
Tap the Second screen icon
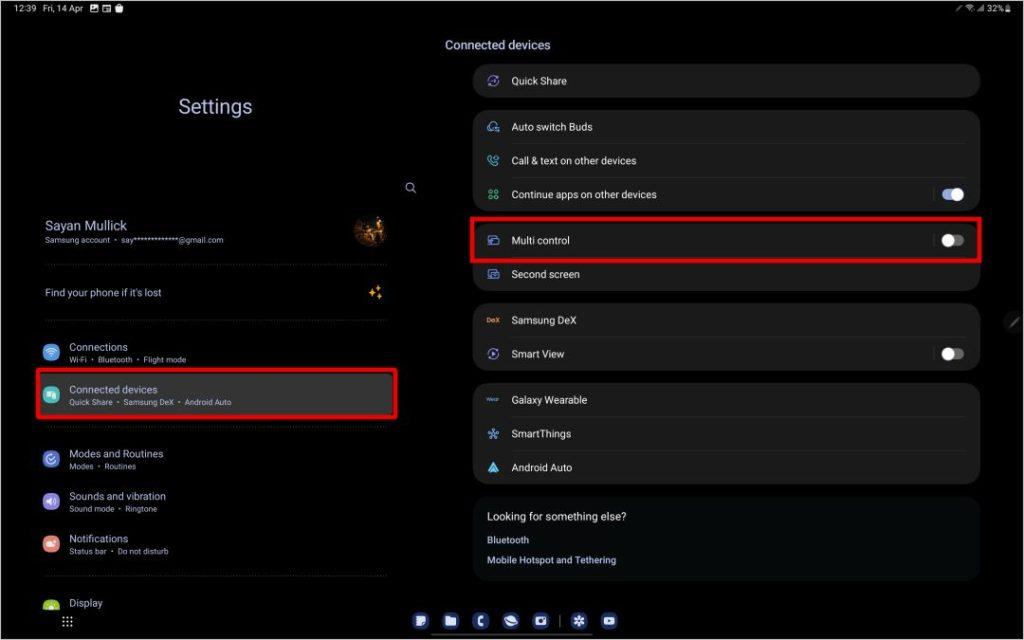(x=493, y=274)
